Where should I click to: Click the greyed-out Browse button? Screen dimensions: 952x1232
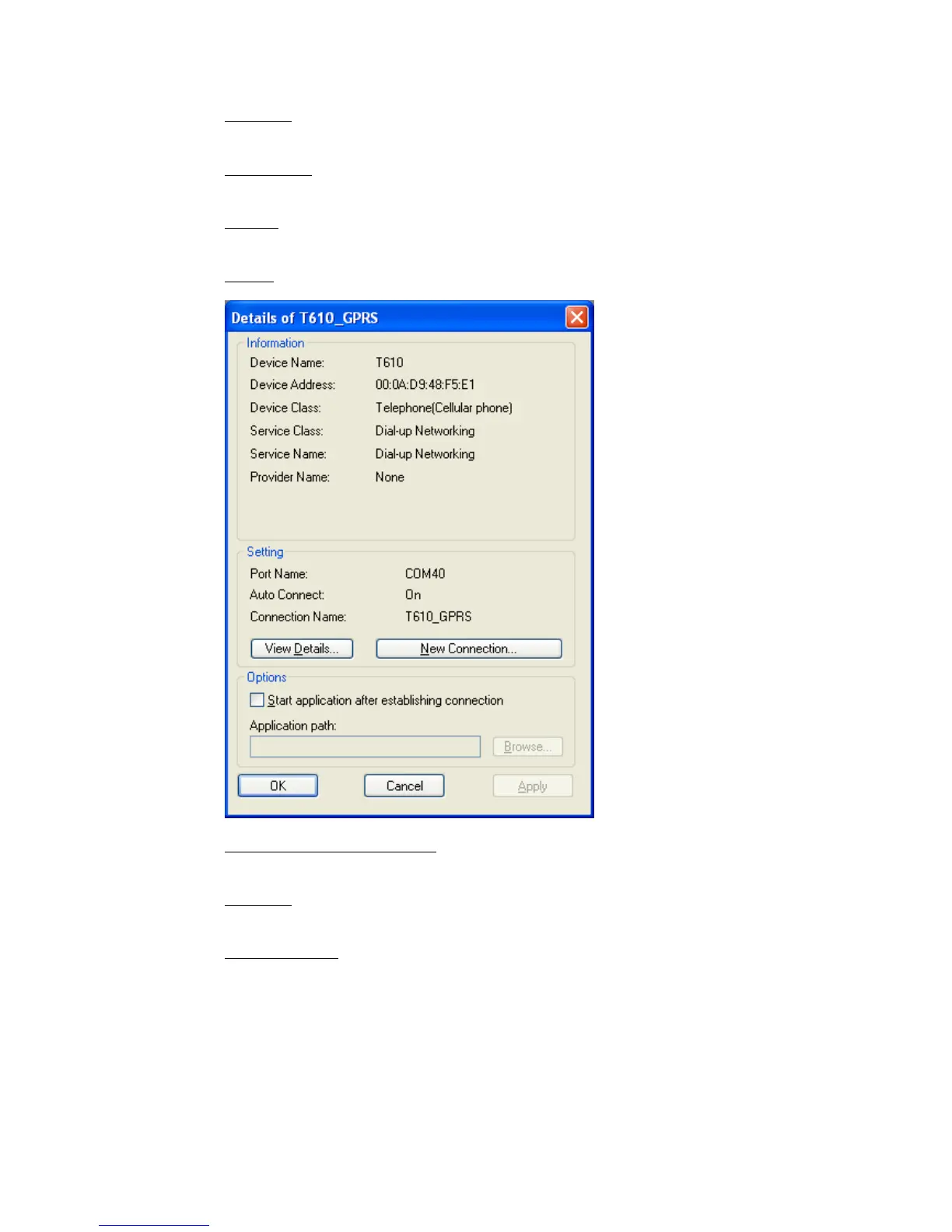coord(528,747)
